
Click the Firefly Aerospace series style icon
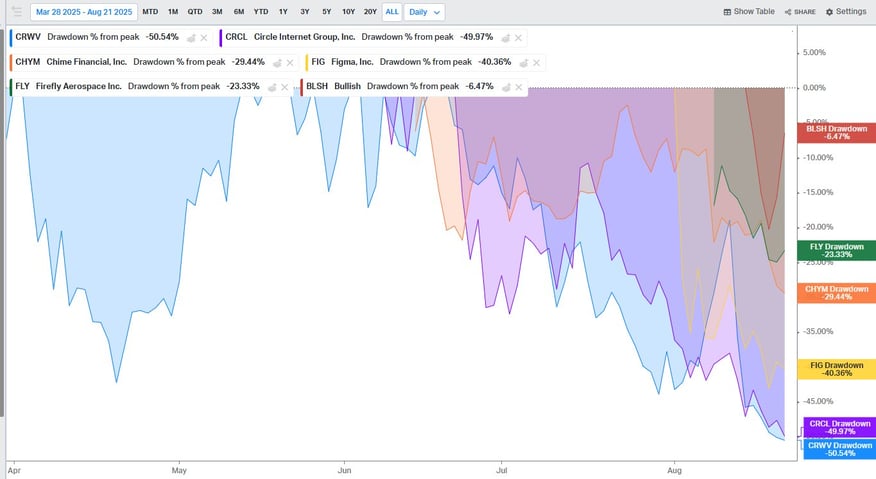click(x=272, y=87)
